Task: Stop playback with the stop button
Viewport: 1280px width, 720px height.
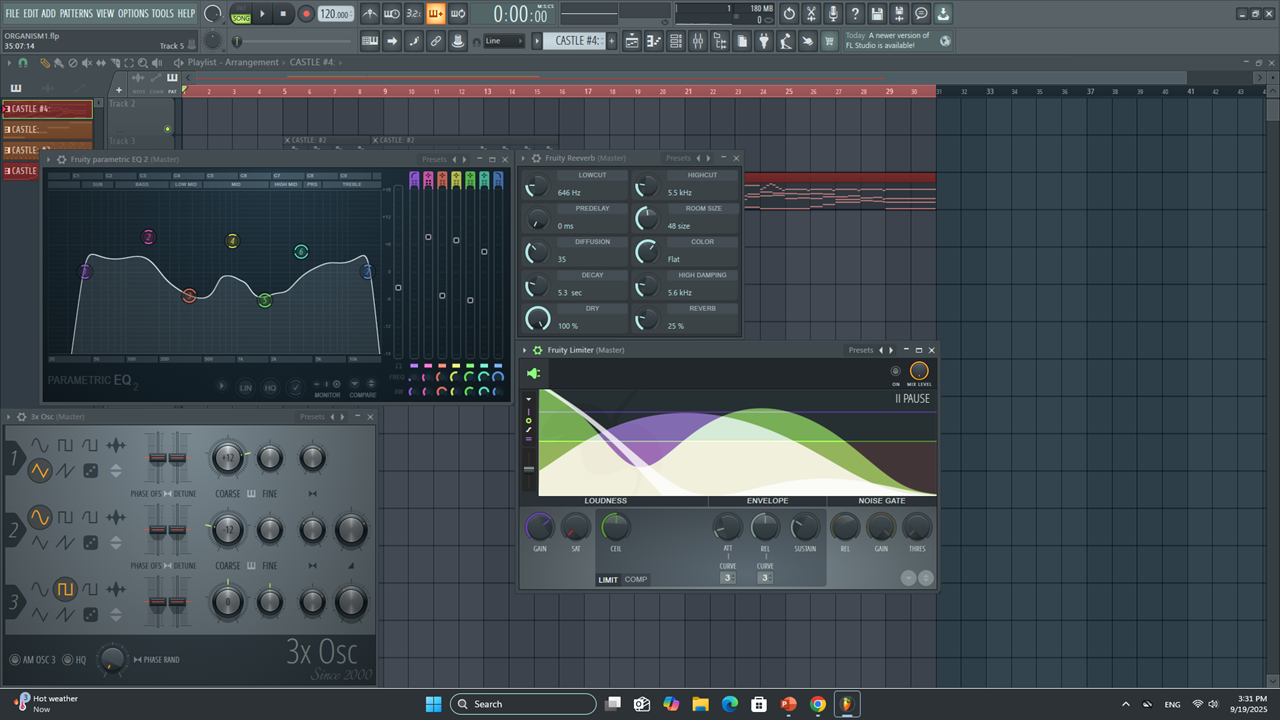Action: coord(284,14)
